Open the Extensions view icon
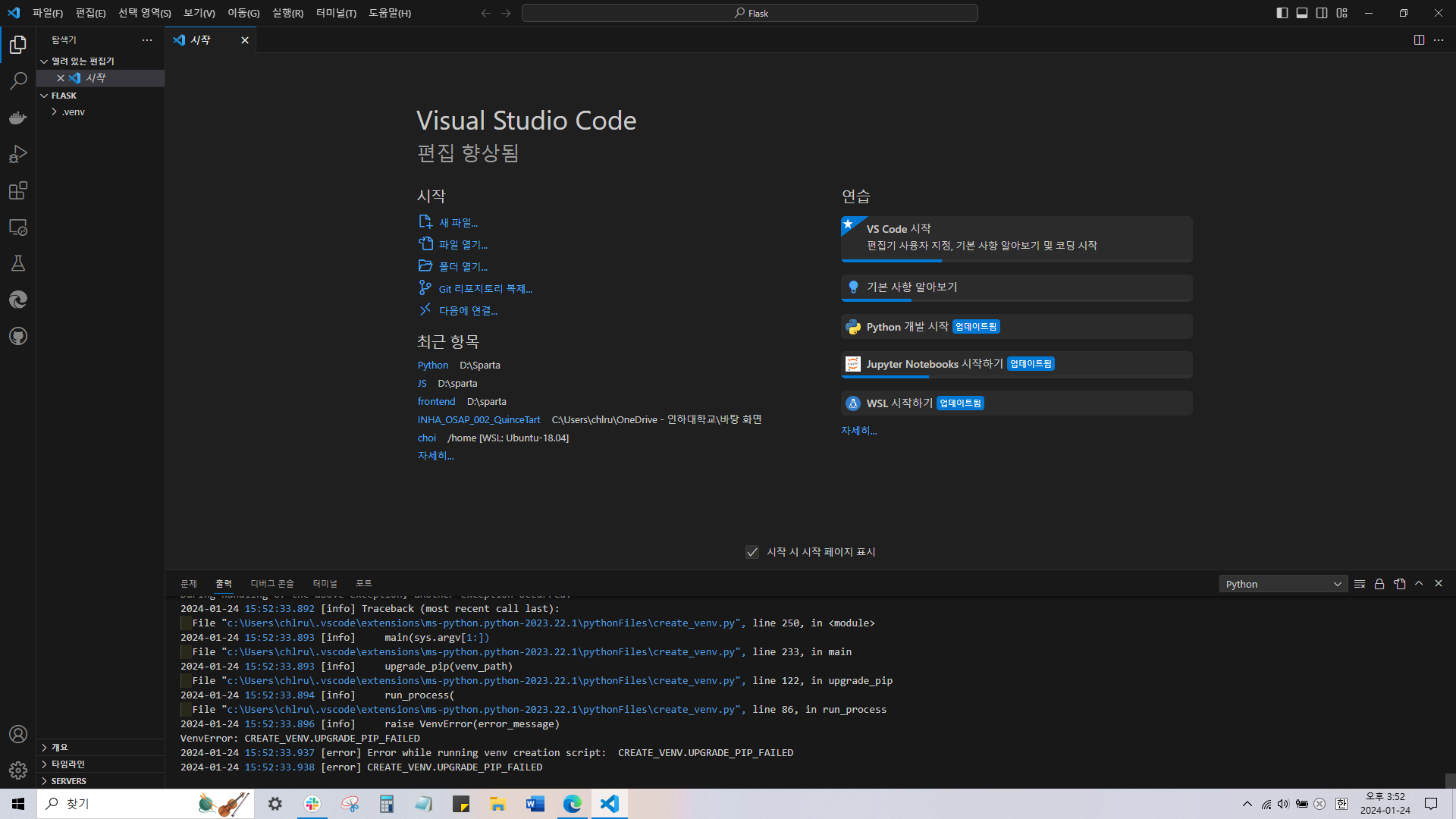1456x819 pixels. [18, 190]
